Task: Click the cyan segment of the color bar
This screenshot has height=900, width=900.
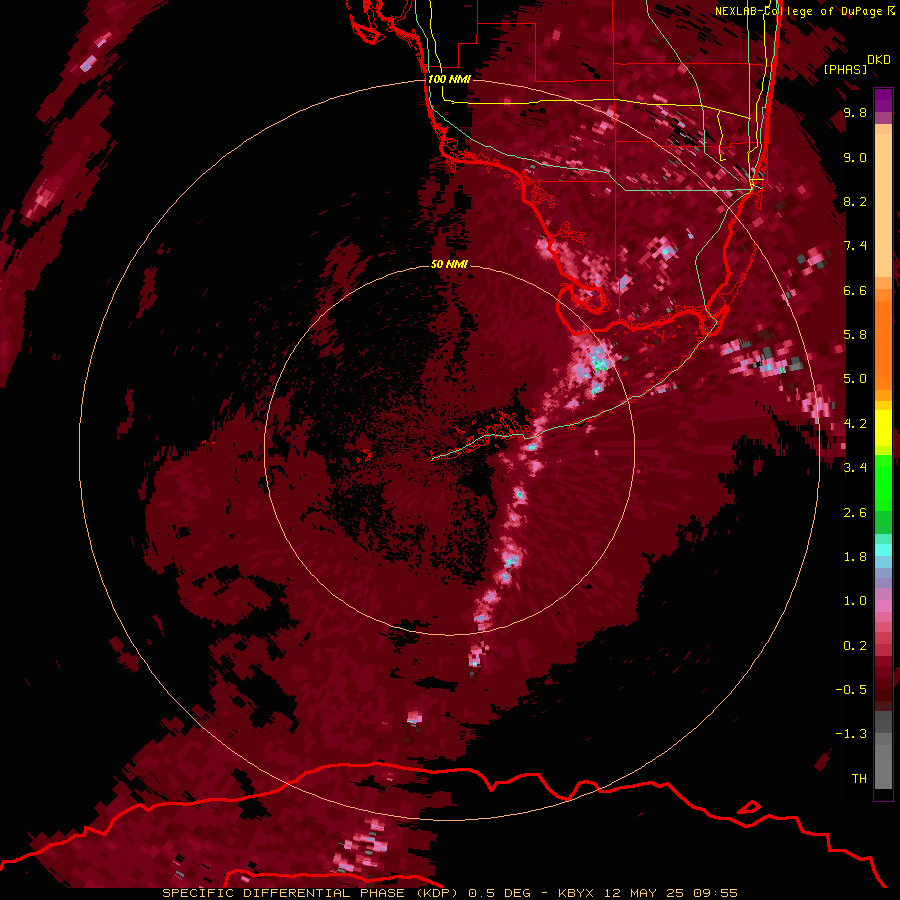Action: (x=883, y=549)
